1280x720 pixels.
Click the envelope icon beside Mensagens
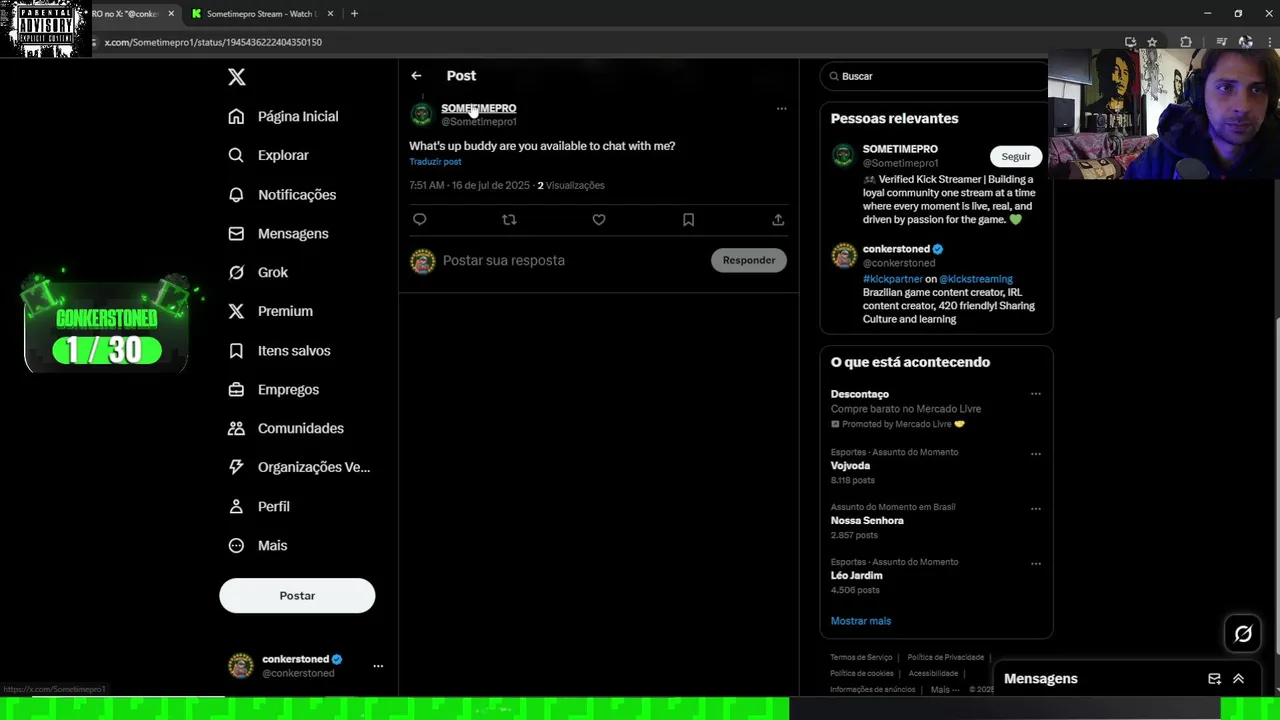point(236,233)
